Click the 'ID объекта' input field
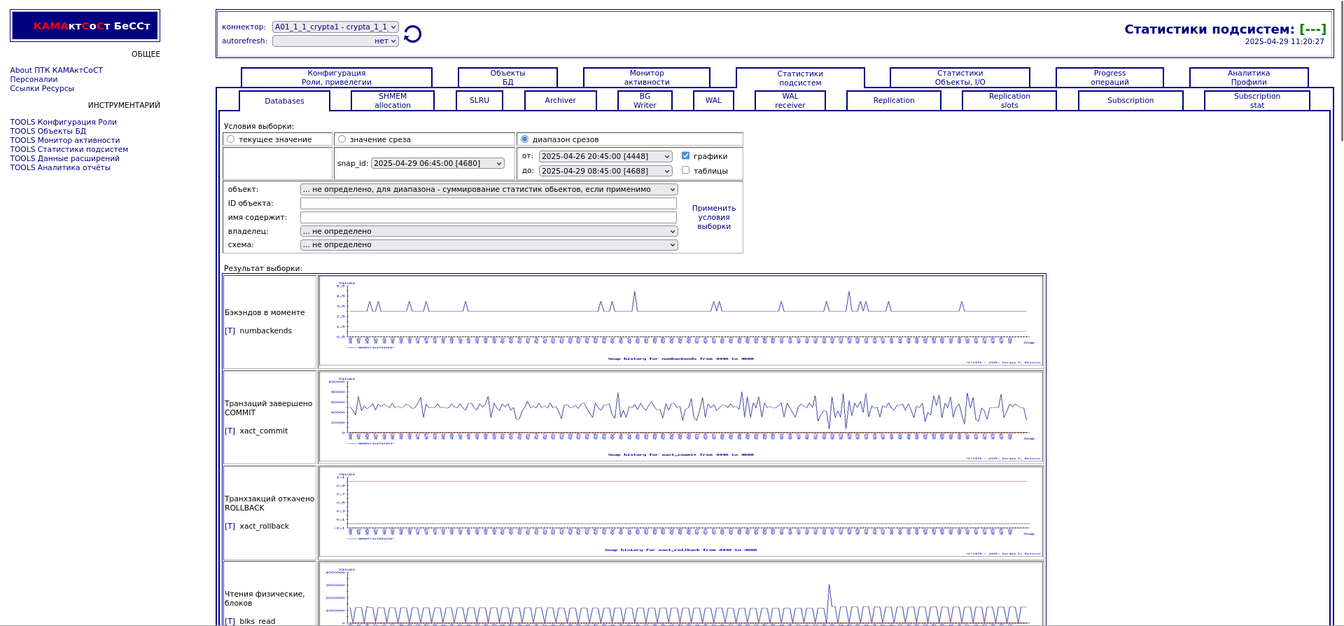The width and height of the screenshot is (1344, 626). pyautogui.click(x=488, y=203)
